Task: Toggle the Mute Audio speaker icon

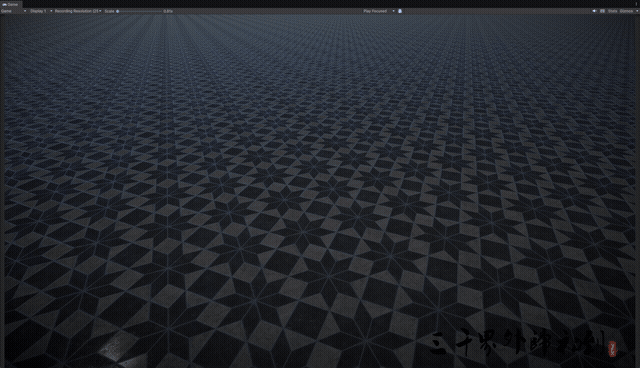Action: coord(594,11)
